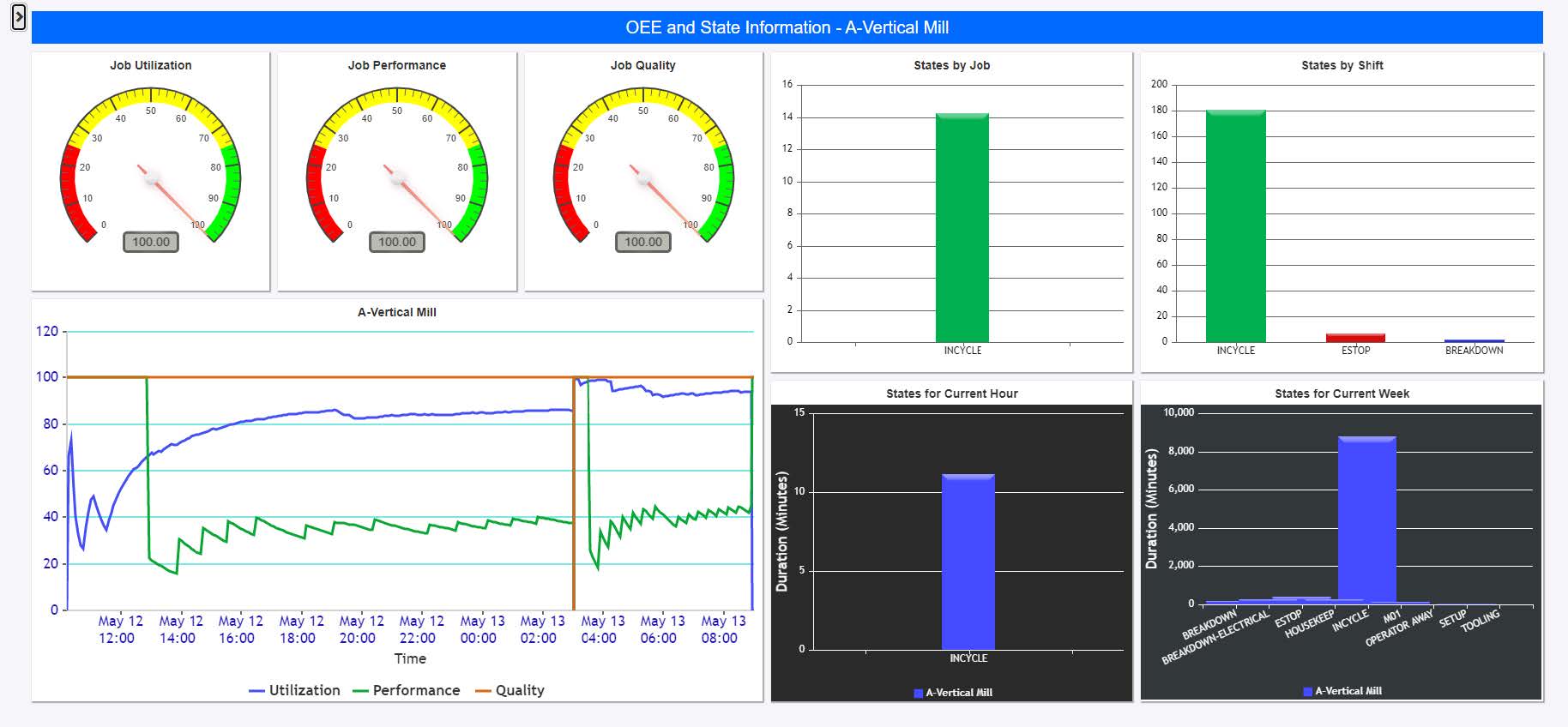The width and height of the screenshot is (1568, 727).
Task: Toggle the Quality series in chart legend
Action: 510,690
